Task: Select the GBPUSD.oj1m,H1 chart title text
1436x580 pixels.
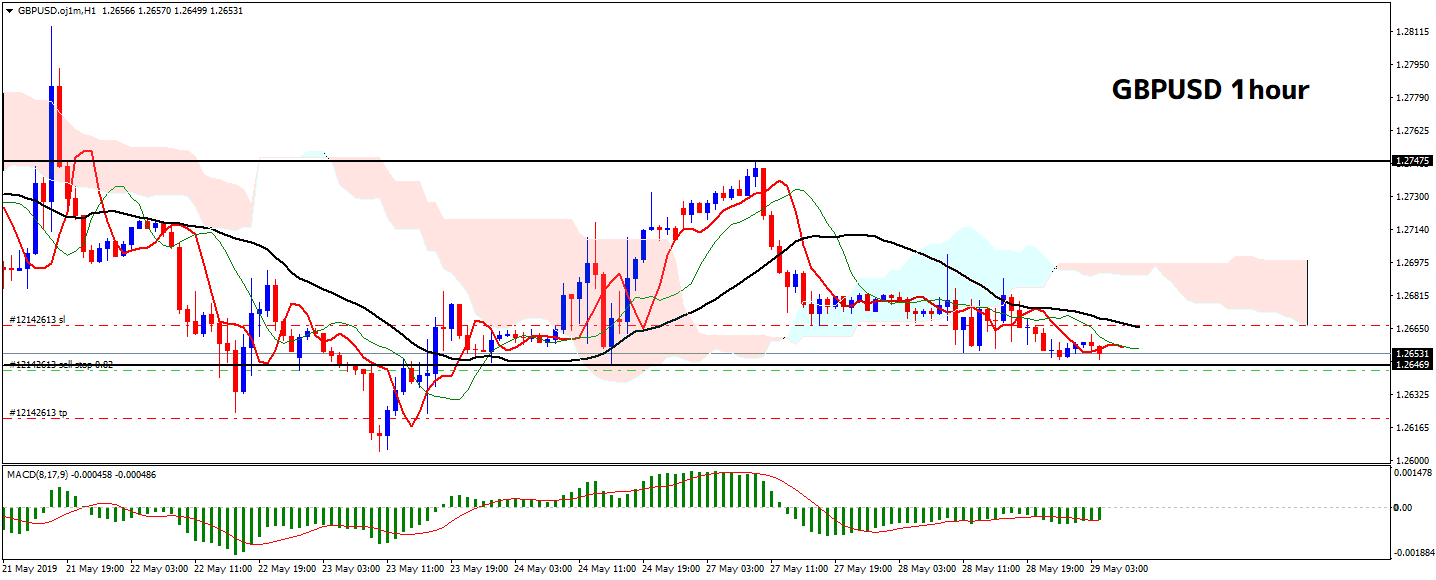Action: click(56, 10)
